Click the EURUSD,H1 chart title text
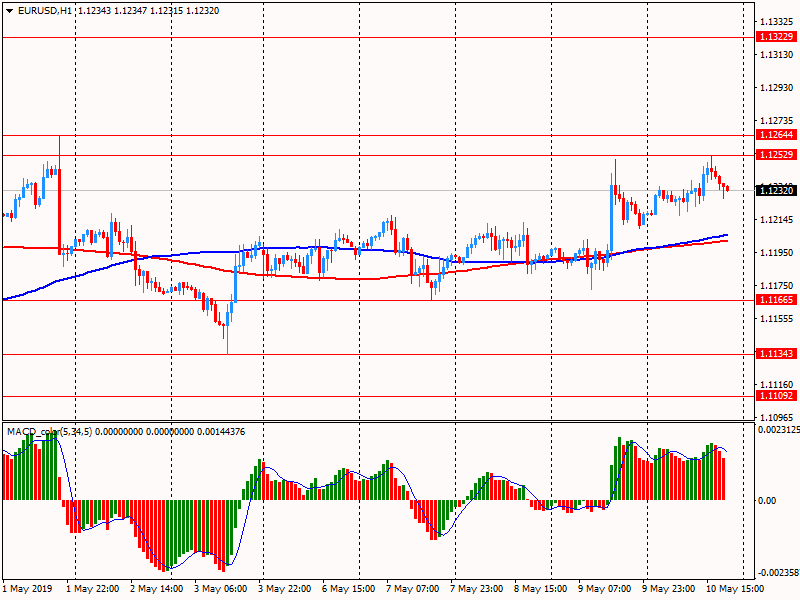 click(45, 10)
